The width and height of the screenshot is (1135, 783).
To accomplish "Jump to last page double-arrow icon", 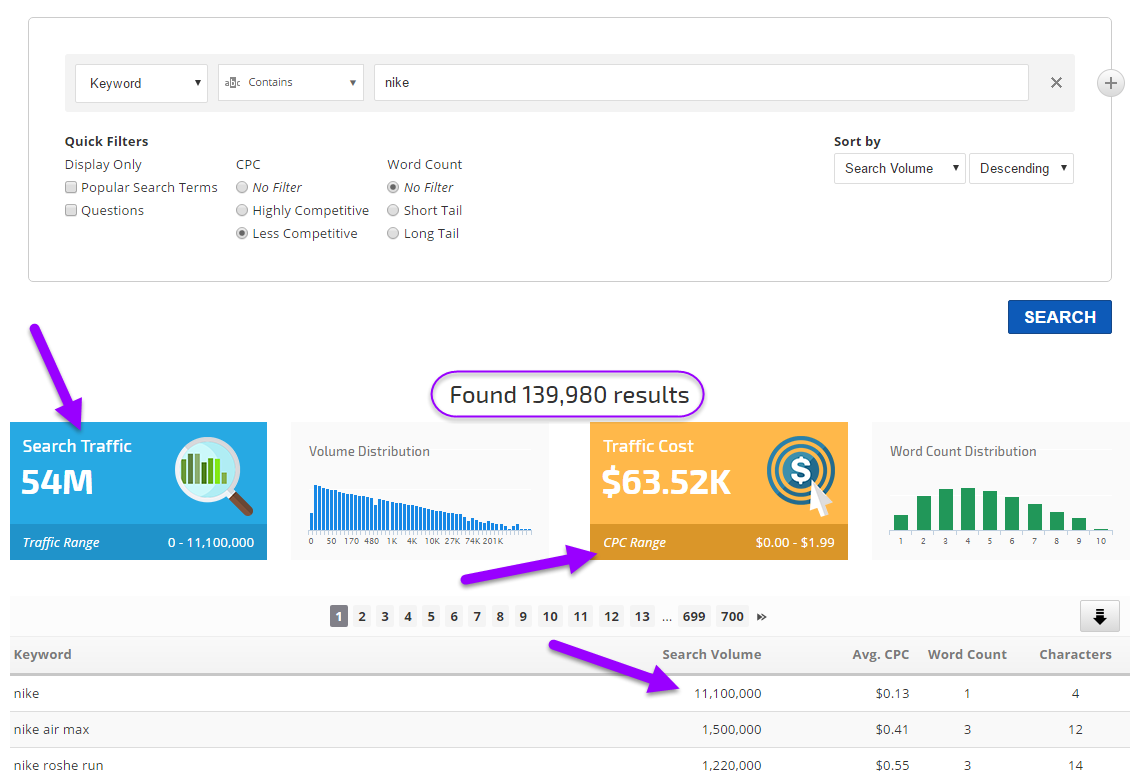I will 762,617.
